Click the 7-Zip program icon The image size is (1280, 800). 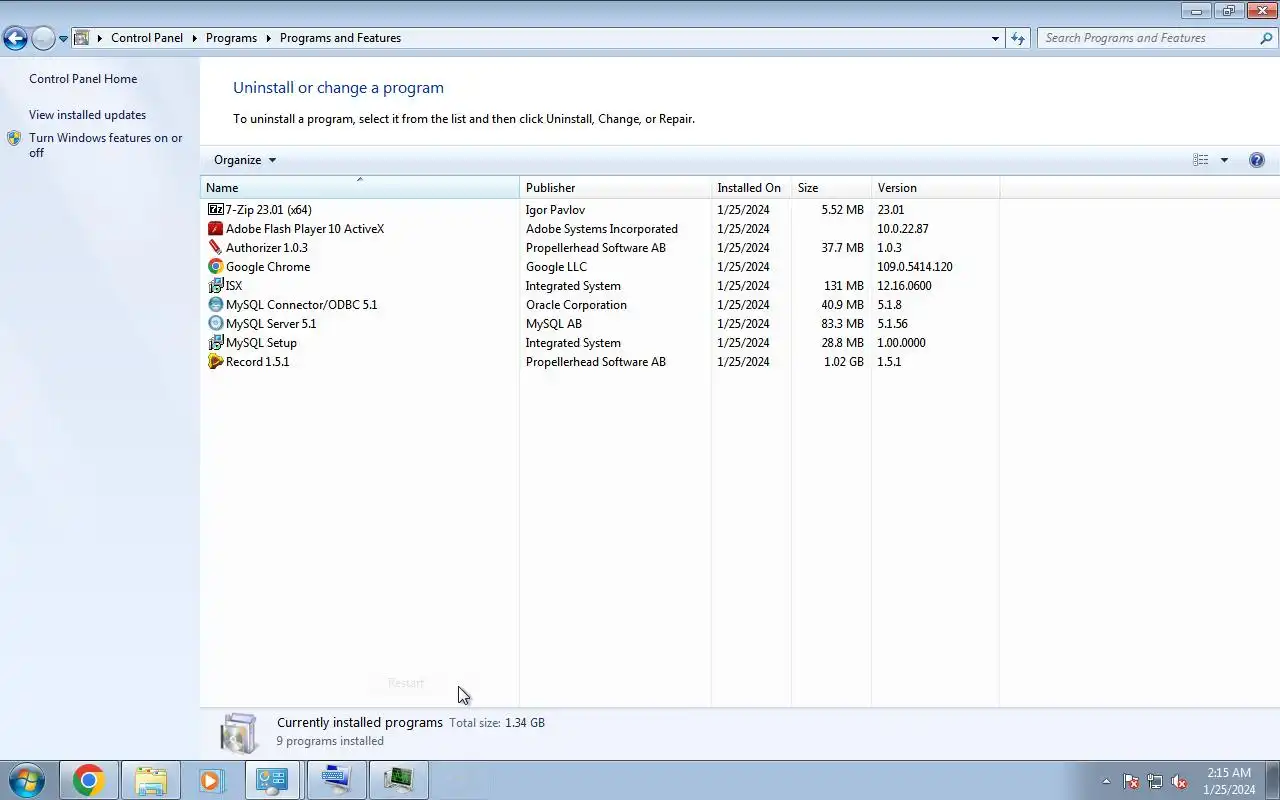216,210
